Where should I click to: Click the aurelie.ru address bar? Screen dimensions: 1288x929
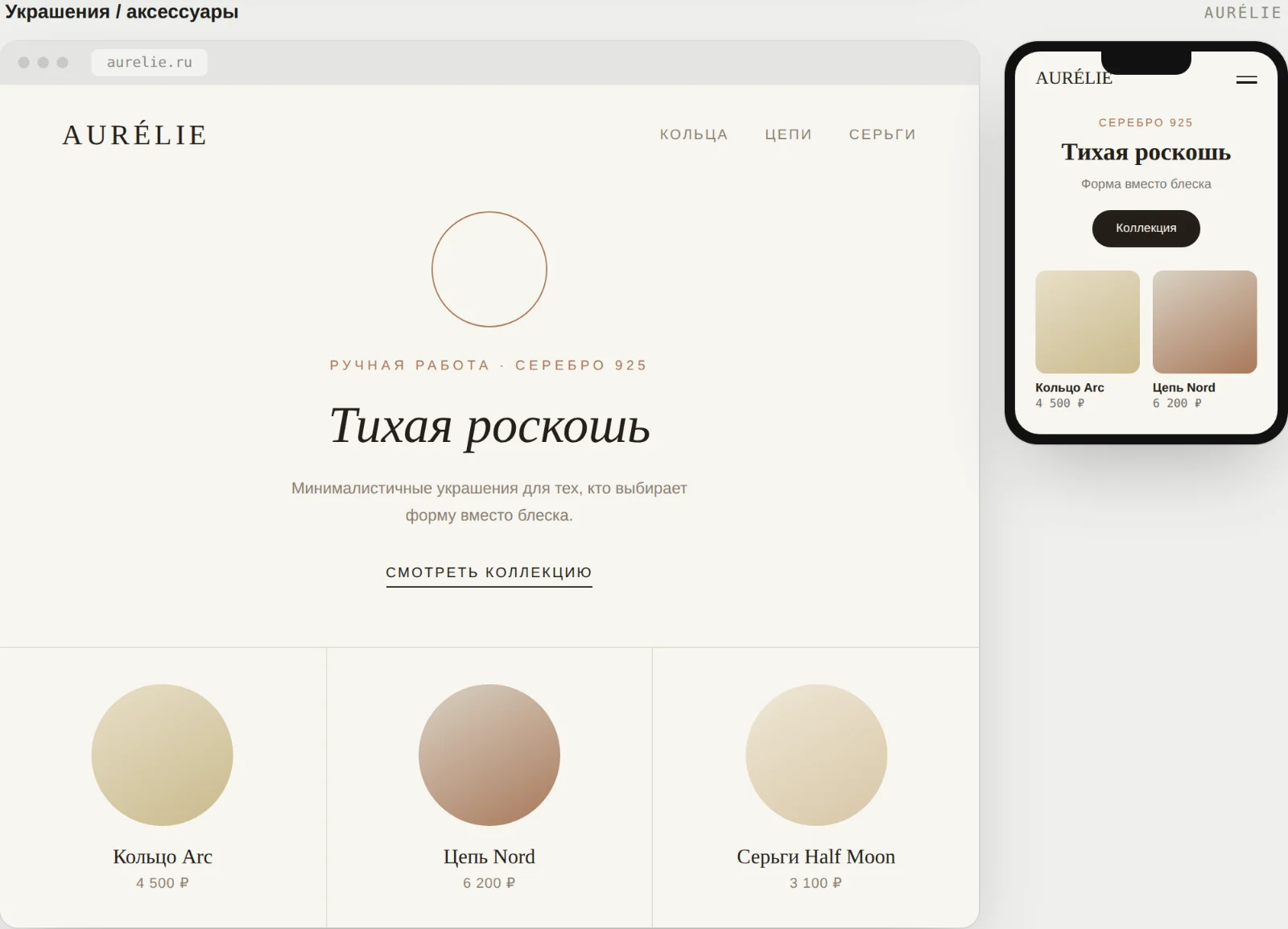pos(150,62)
